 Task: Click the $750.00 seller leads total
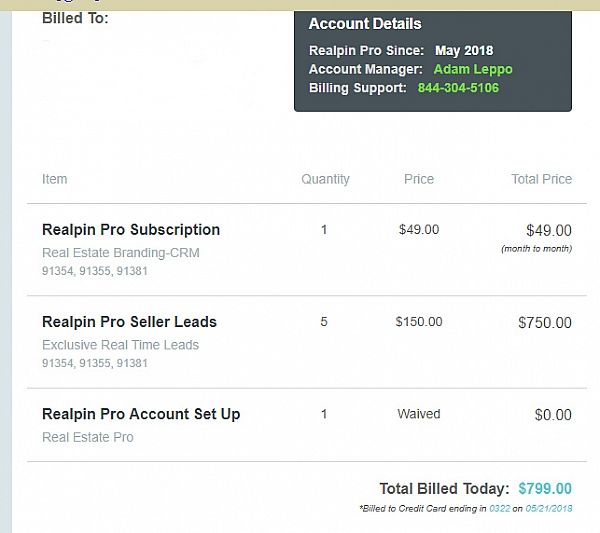click(x=545, y=323)
